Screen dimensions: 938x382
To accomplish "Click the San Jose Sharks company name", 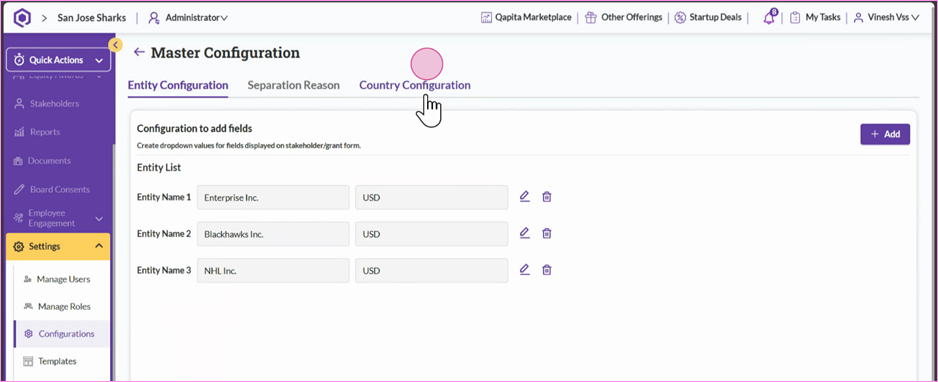I will (x=92, y=17).
